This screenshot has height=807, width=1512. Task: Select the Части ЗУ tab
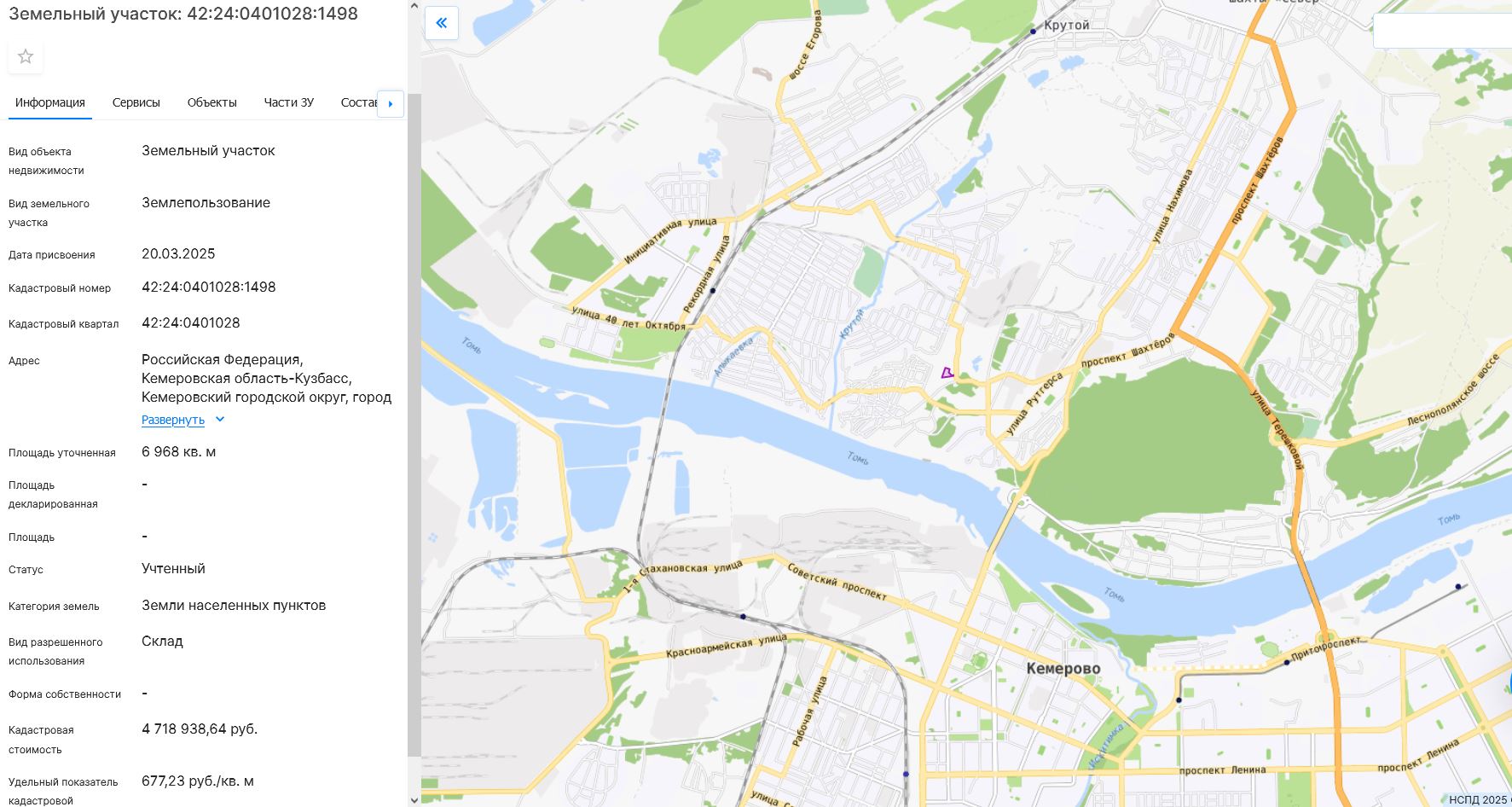pos(289,102)
